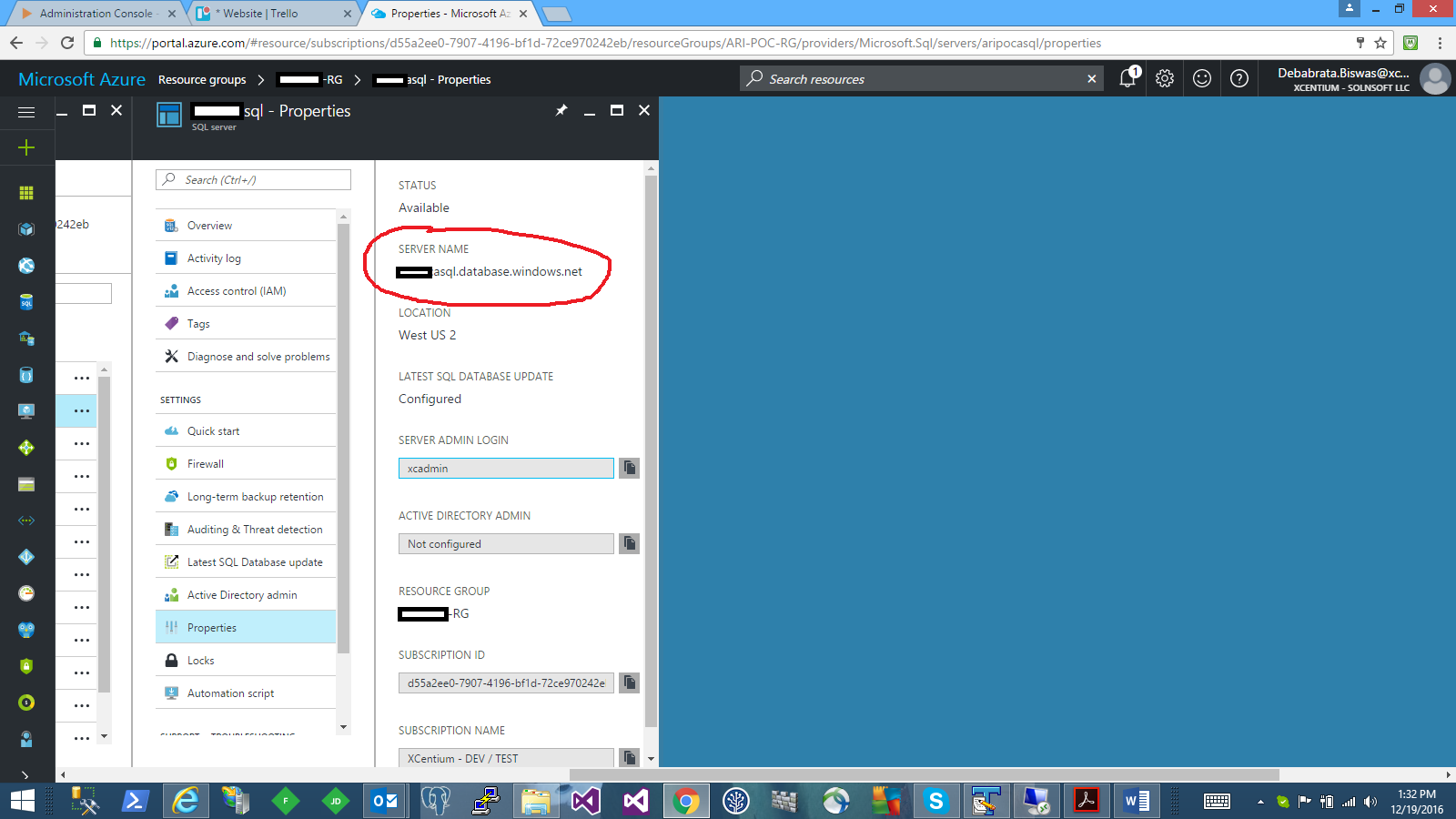Open Active Directory admin
Screen dimensions: 1456x819
[246, 595]
